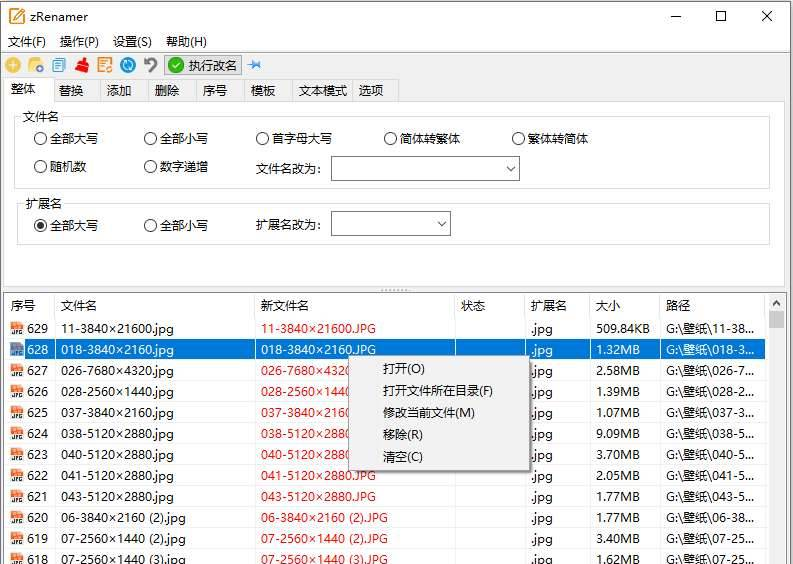This screenshot has height=564, width=793.
Task: Open the 设置(S) menu
Action: coord(132,42)
